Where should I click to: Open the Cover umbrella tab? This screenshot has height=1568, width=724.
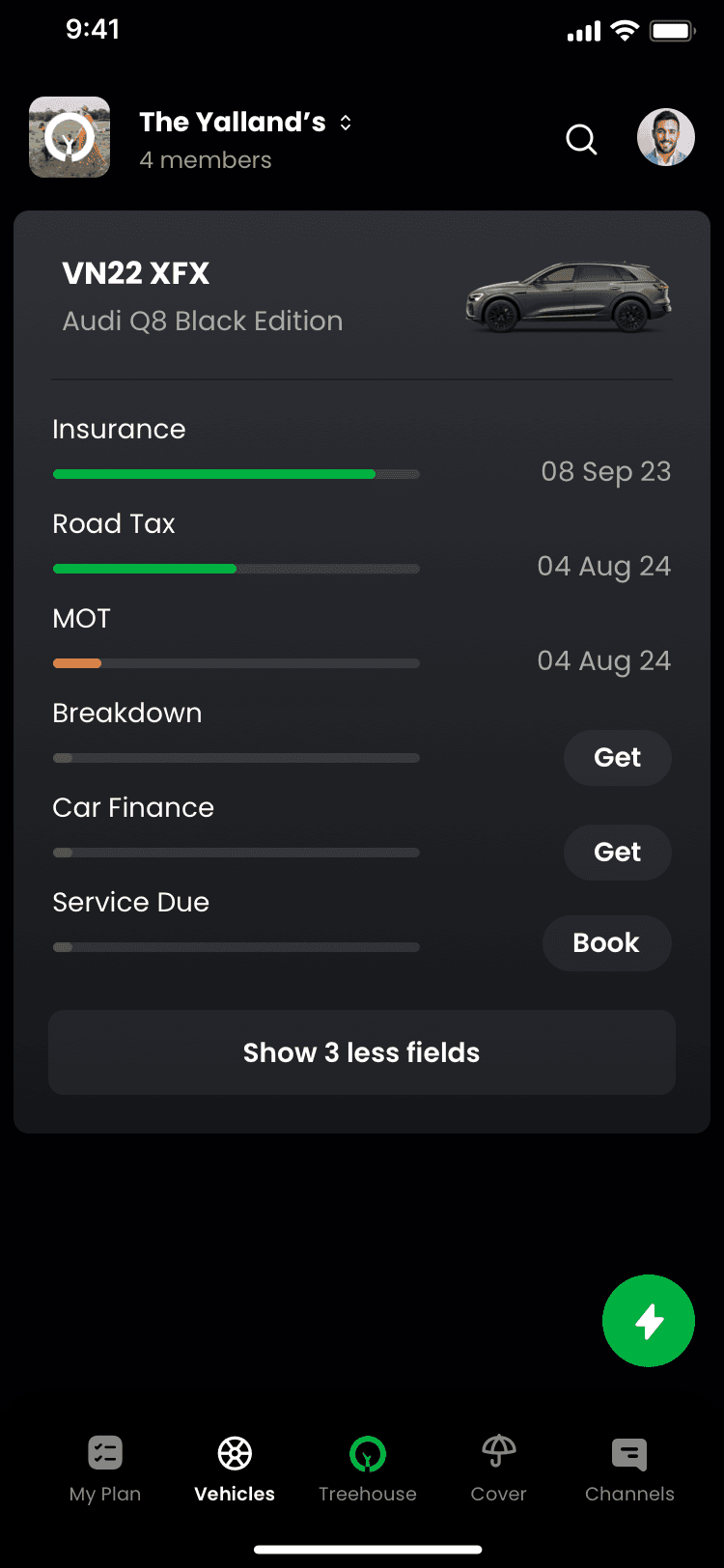tap(498, 1470)
